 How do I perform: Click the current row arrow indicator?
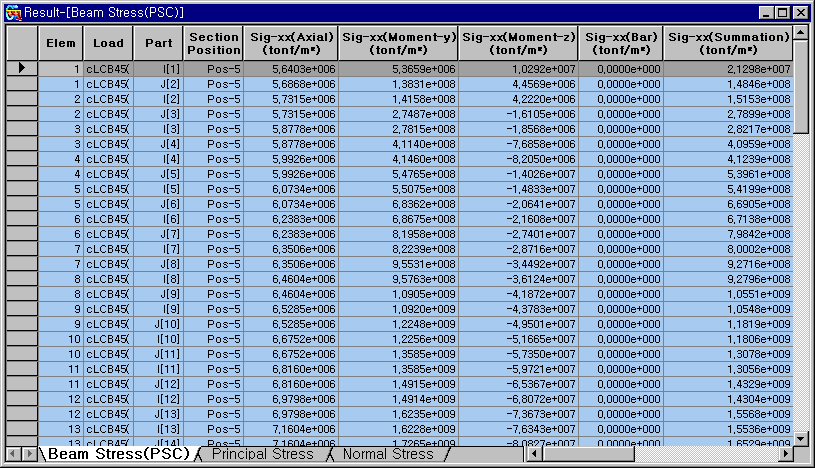pos(22,69)
